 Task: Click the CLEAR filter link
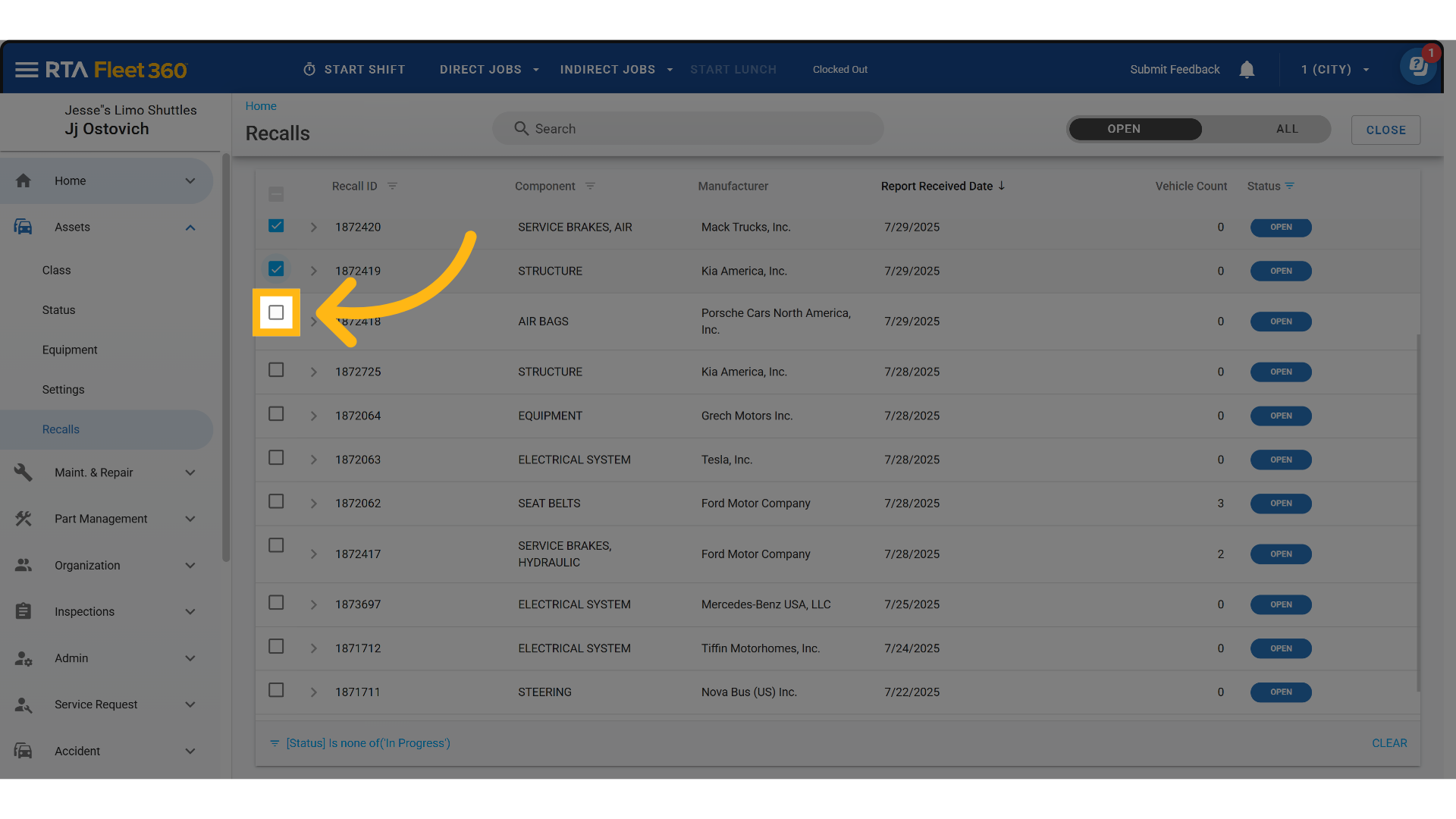[x=1389, y=743]
